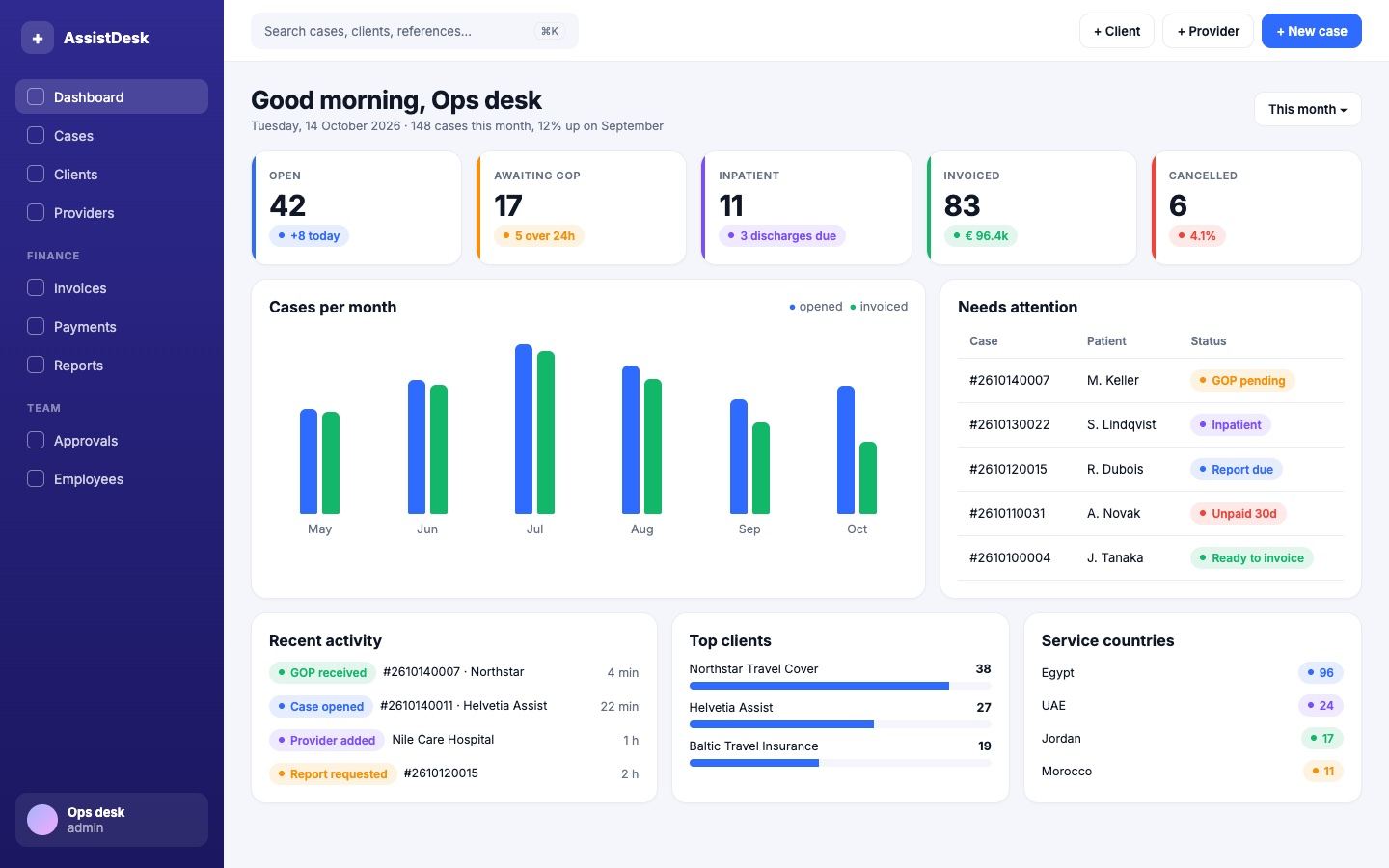
Task: Open Invoices under Finance
Action: [x=112, y=287]
